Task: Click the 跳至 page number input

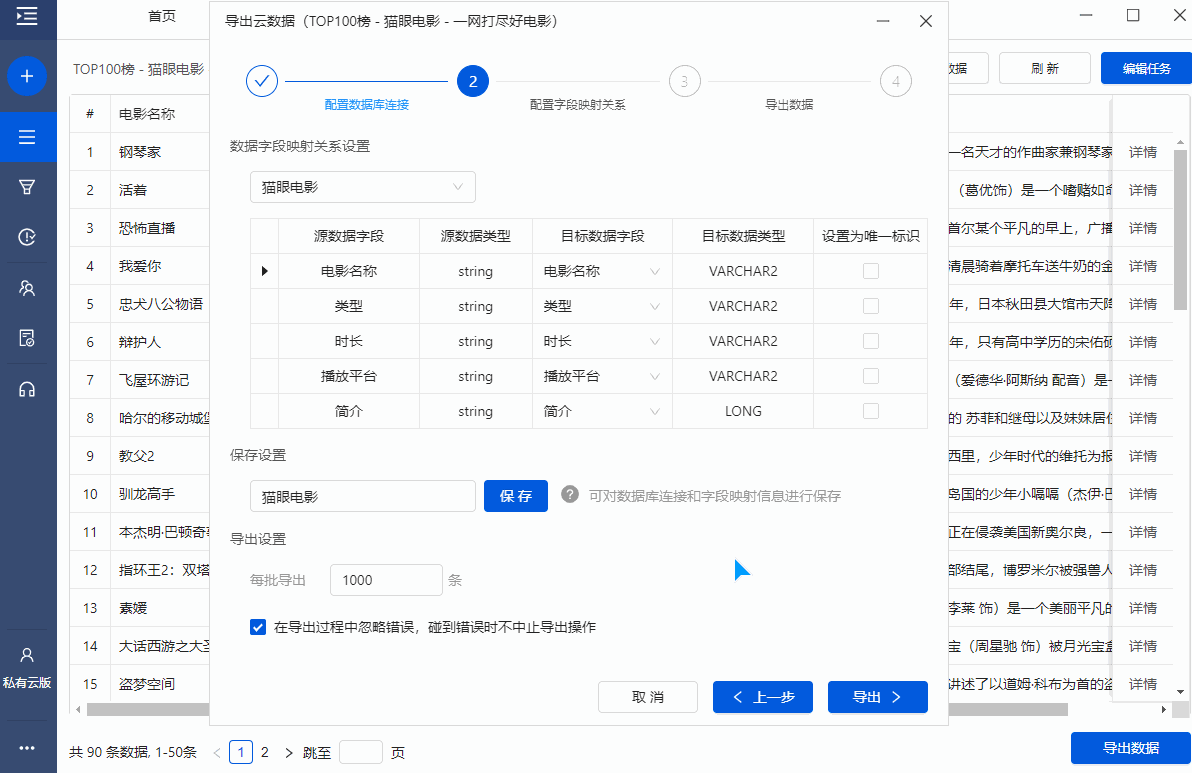Action: 360,752
